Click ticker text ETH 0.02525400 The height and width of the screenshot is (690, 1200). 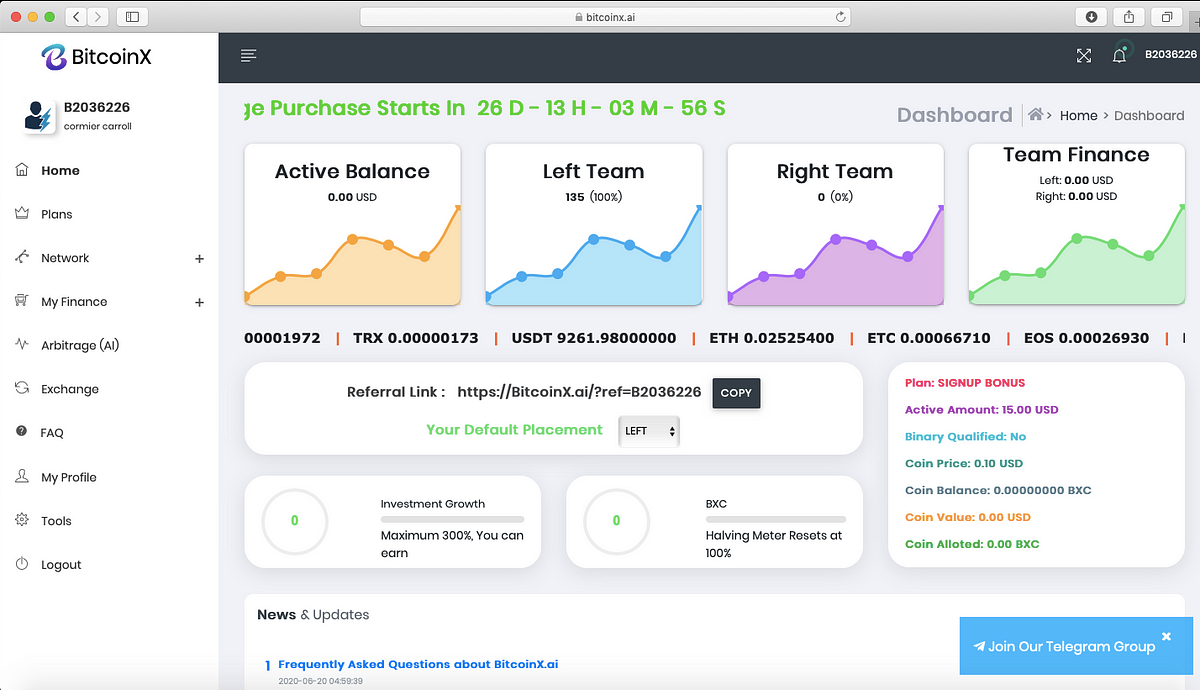(x=771, y=338)
